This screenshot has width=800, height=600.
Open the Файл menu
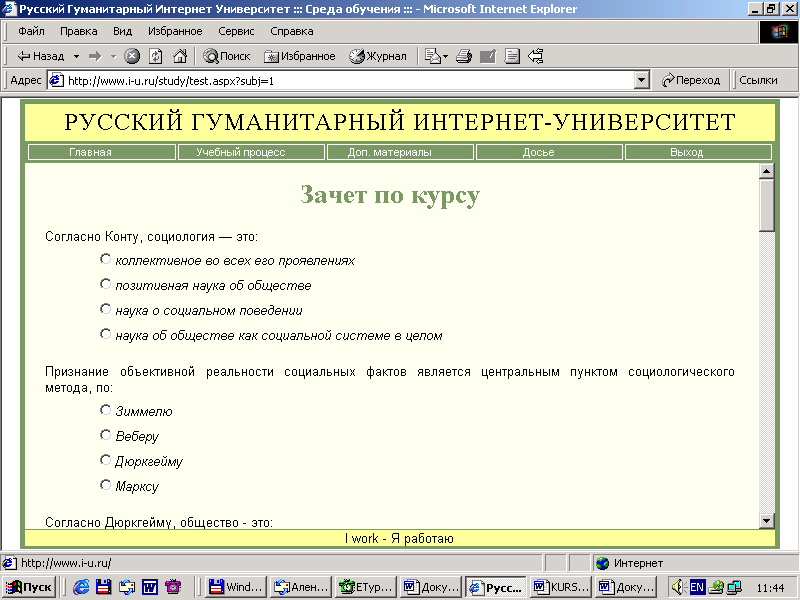coord(31,32)
